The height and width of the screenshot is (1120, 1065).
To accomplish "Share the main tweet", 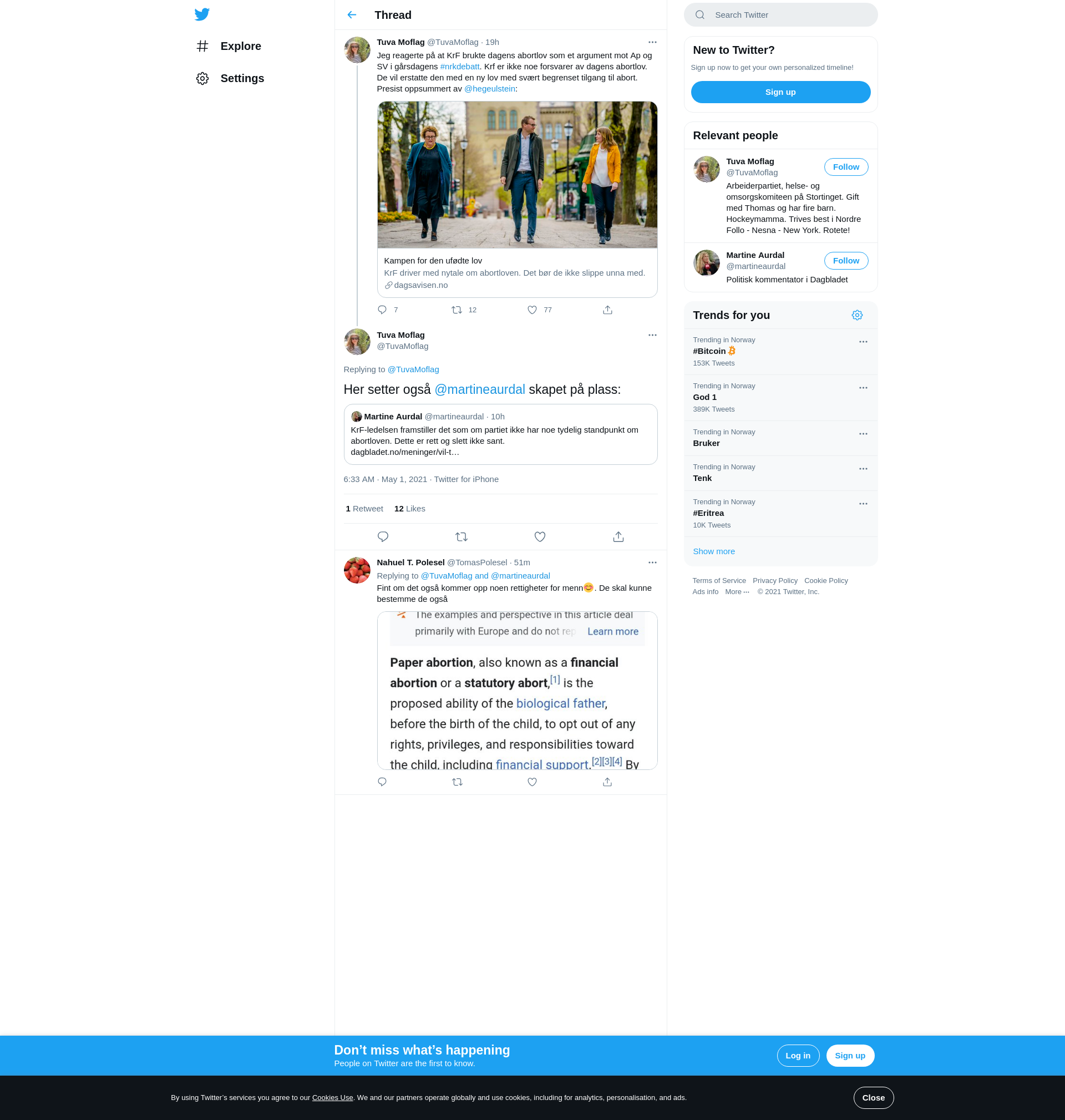I will click(618, 537).
